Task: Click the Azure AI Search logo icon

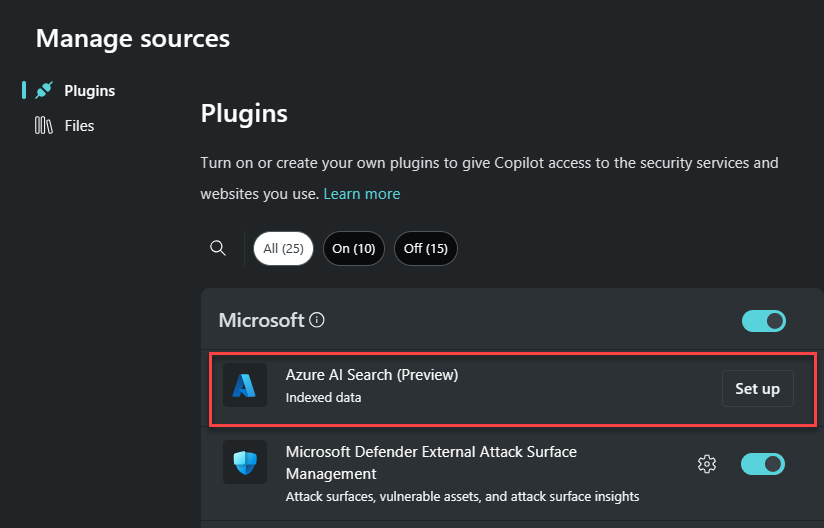Action: pyautogui.click(x=244, y=385)
